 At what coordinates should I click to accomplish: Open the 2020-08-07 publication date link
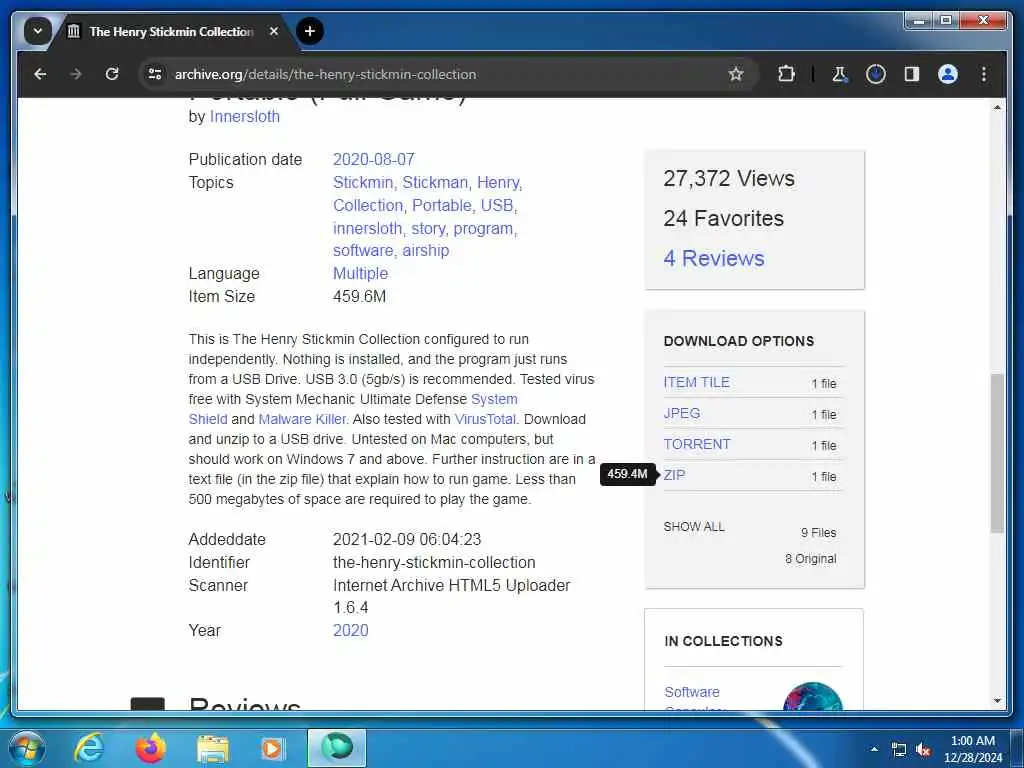pos(374,159)
